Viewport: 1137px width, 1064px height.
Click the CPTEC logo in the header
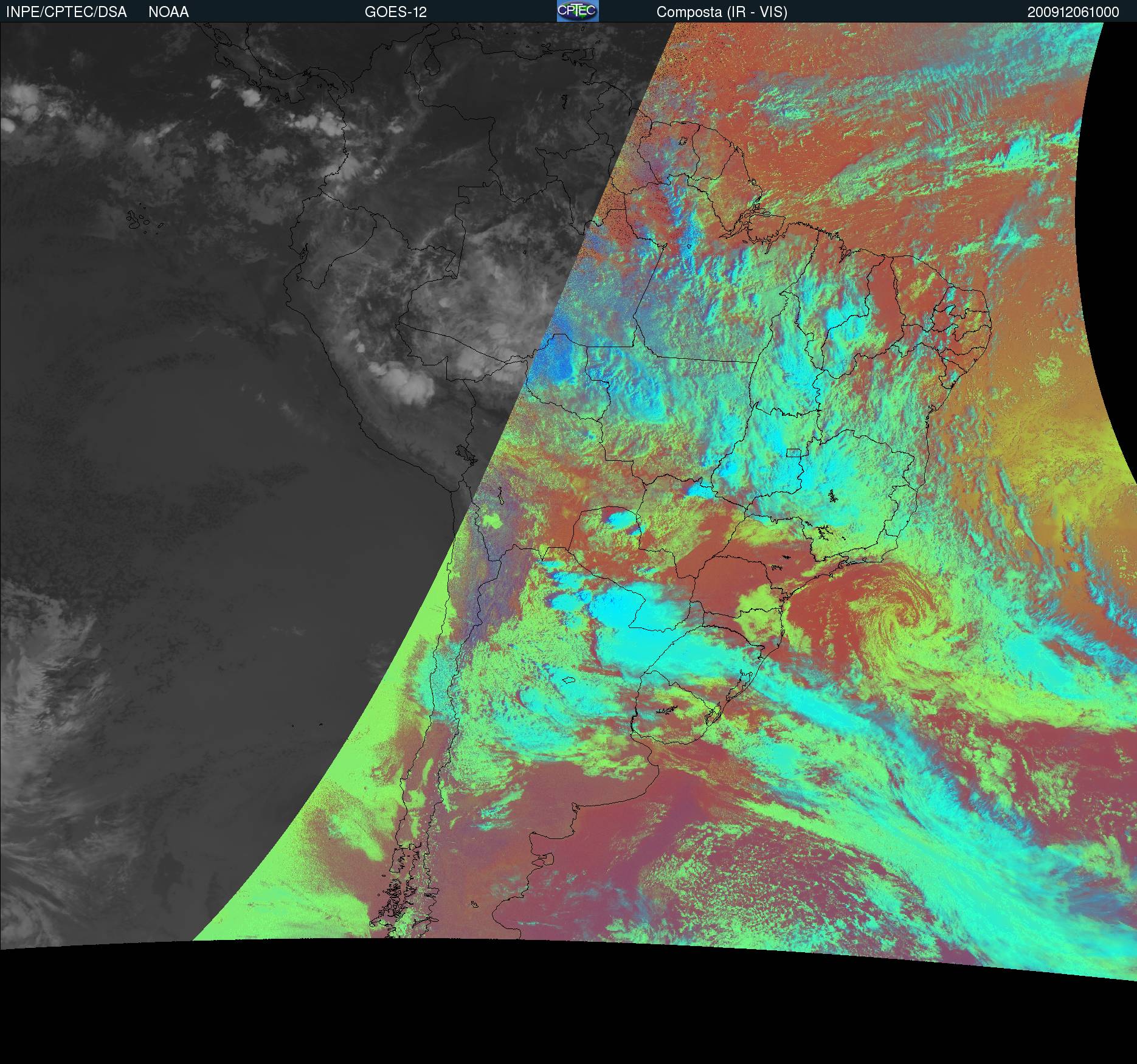[578, 11]
